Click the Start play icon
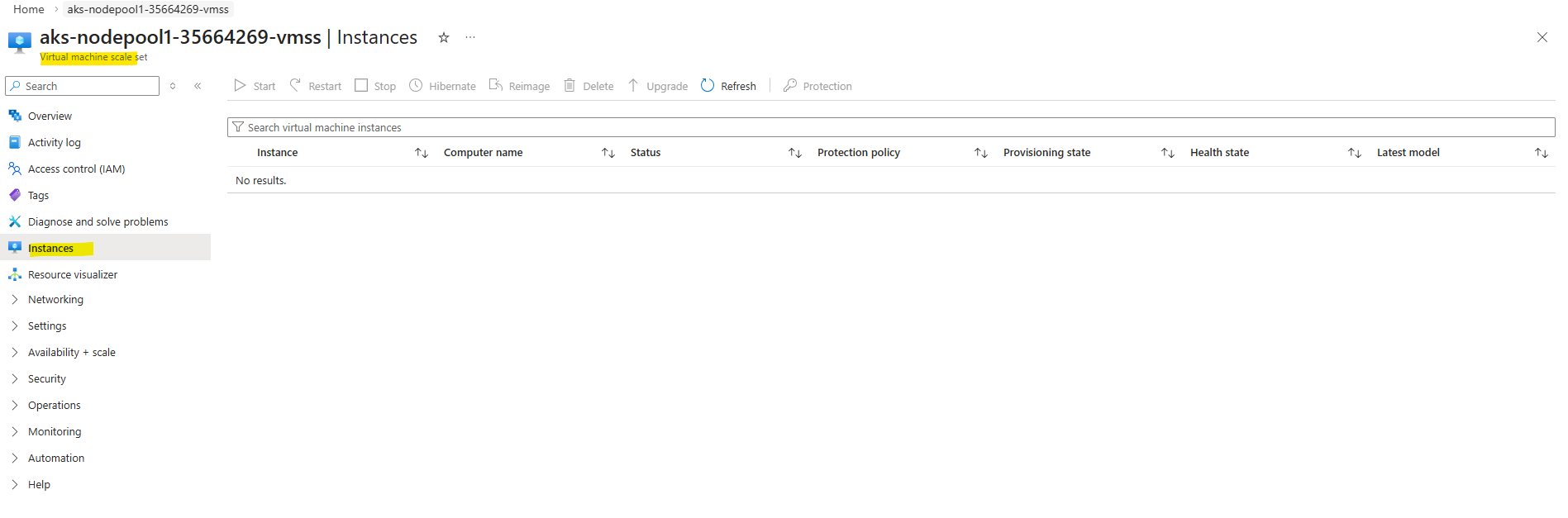1568x518 pixels. click(240, 85)
